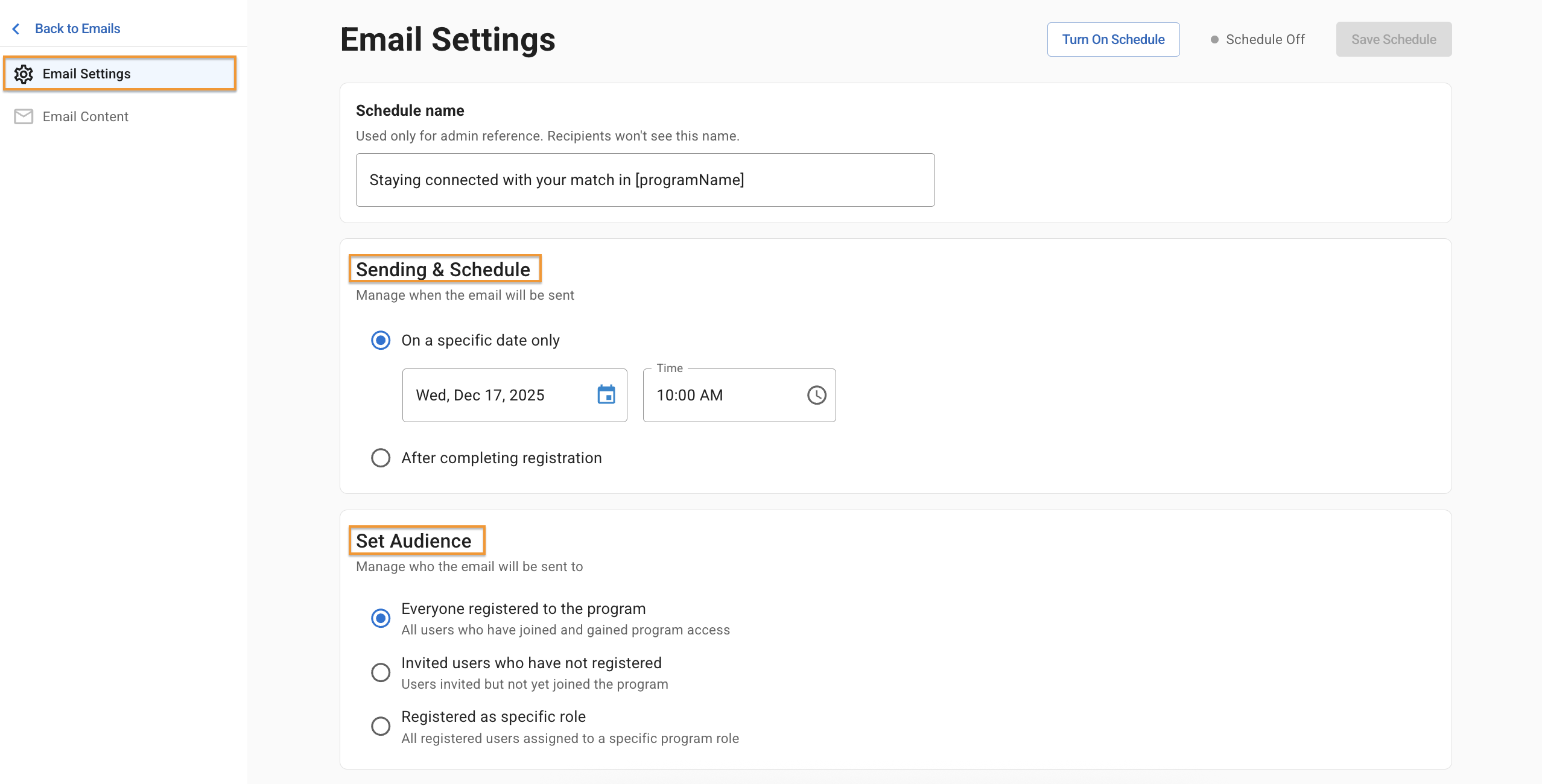Viewport: 1542px width, 784px height.
Task: Select 'After completing registration' option
Action: (381, 458)
